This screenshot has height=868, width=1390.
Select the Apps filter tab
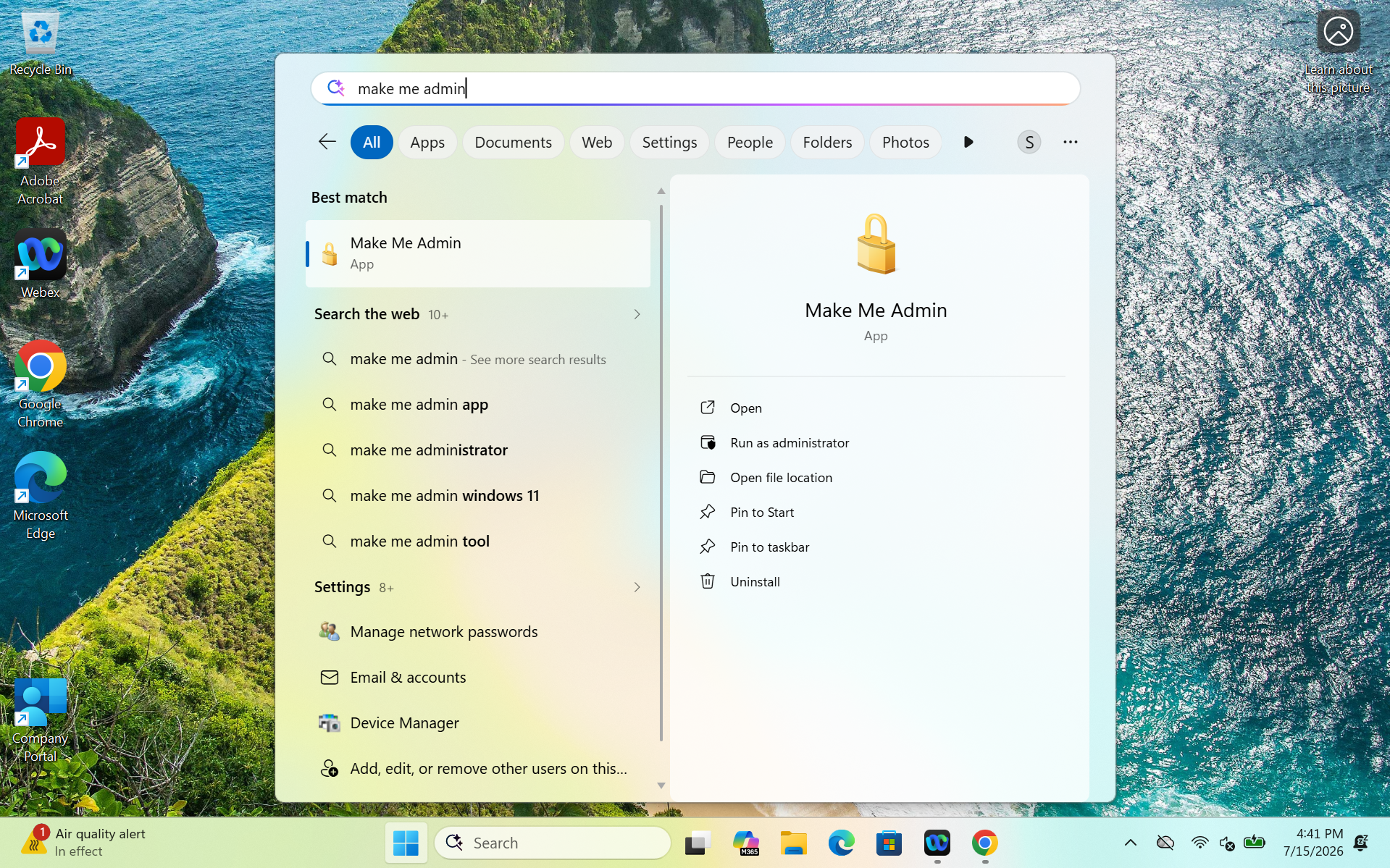427,142
